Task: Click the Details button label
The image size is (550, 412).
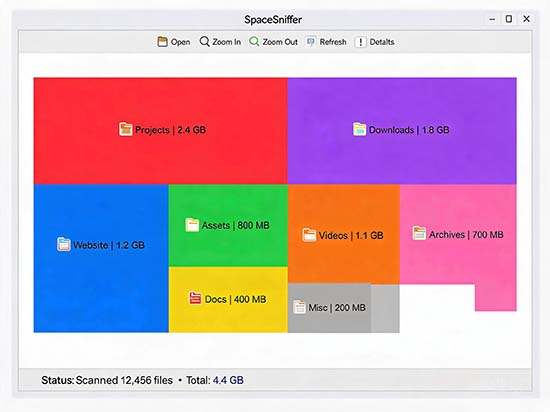Action: 382,42
